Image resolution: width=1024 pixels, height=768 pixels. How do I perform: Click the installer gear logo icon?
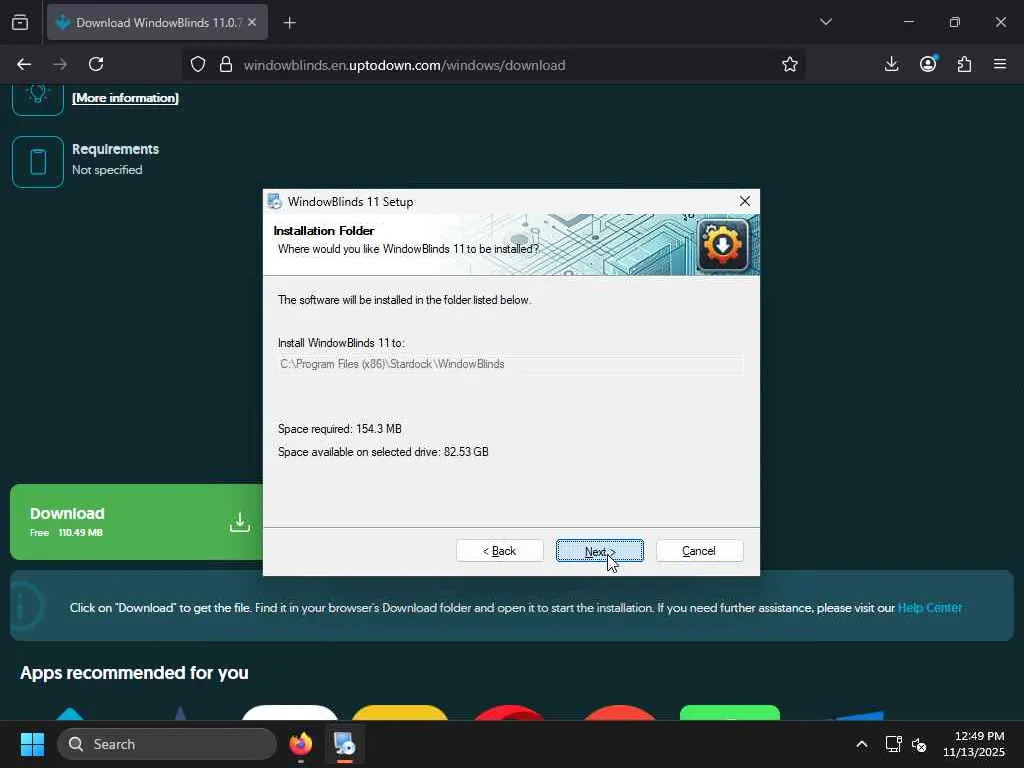click(722, 245)
